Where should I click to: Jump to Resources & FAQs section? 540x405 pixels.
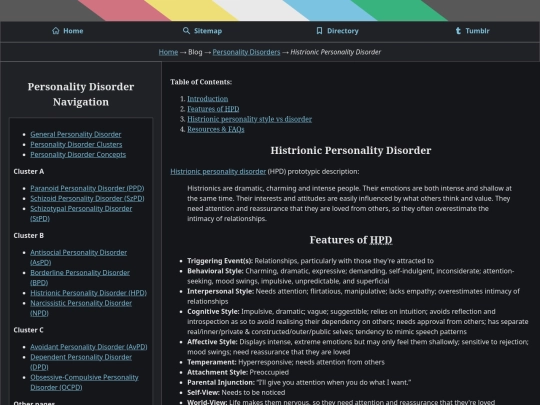coord(216,129)
